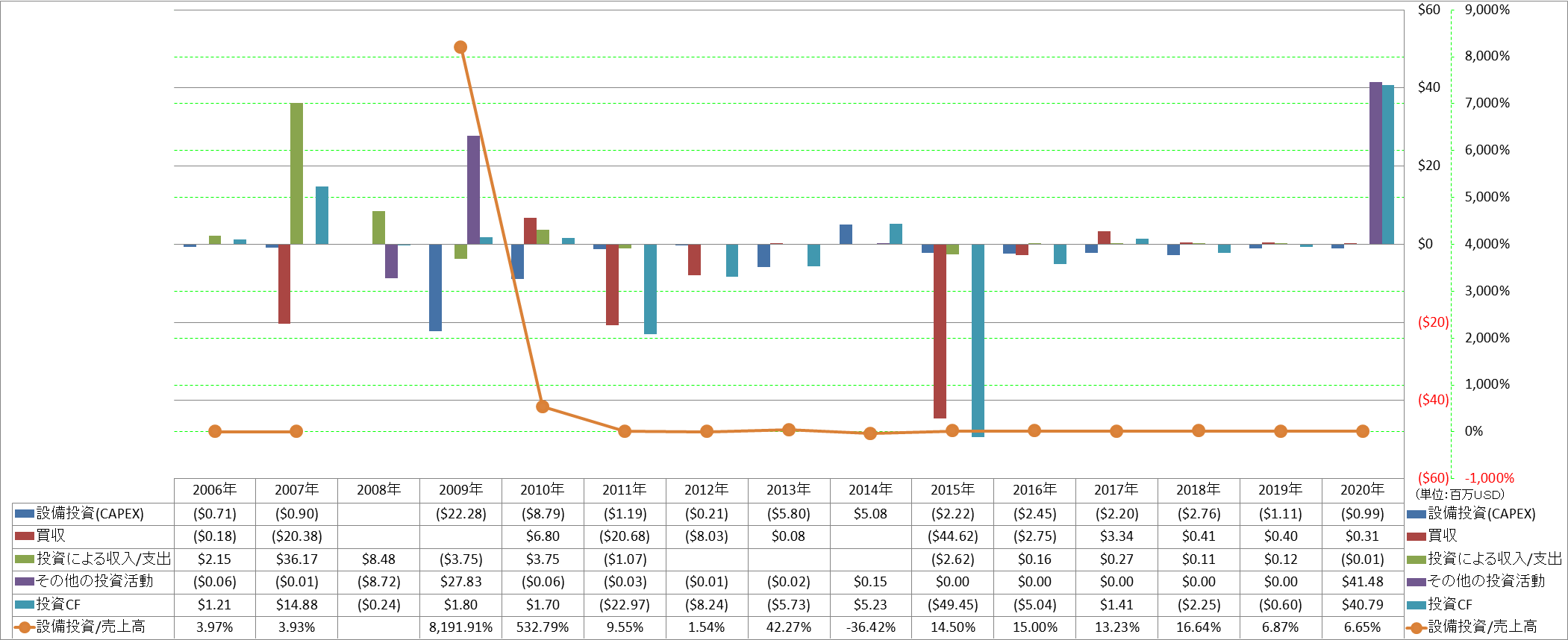This screenshot has height=640, width=1568.
Task: Click the green 2007 investment income bar
Action: (x=296, y=174)
